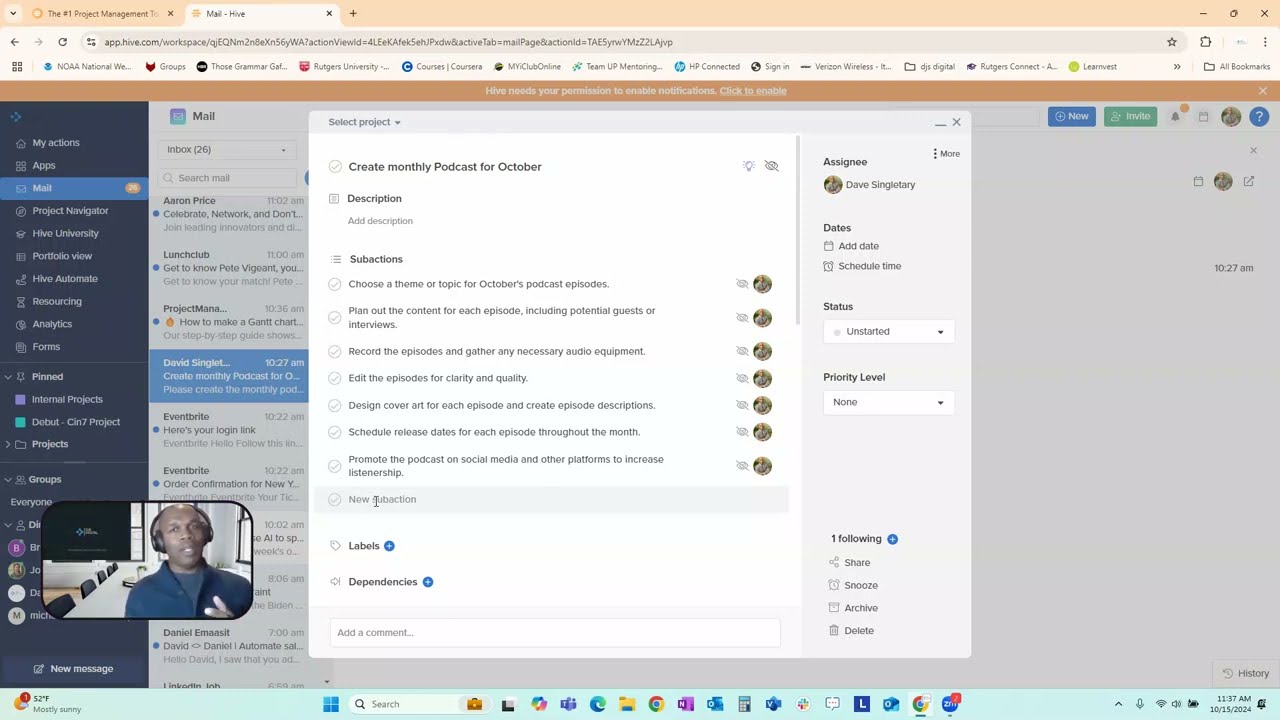Click New message button

pyautogui.click(x=74, y=669)
